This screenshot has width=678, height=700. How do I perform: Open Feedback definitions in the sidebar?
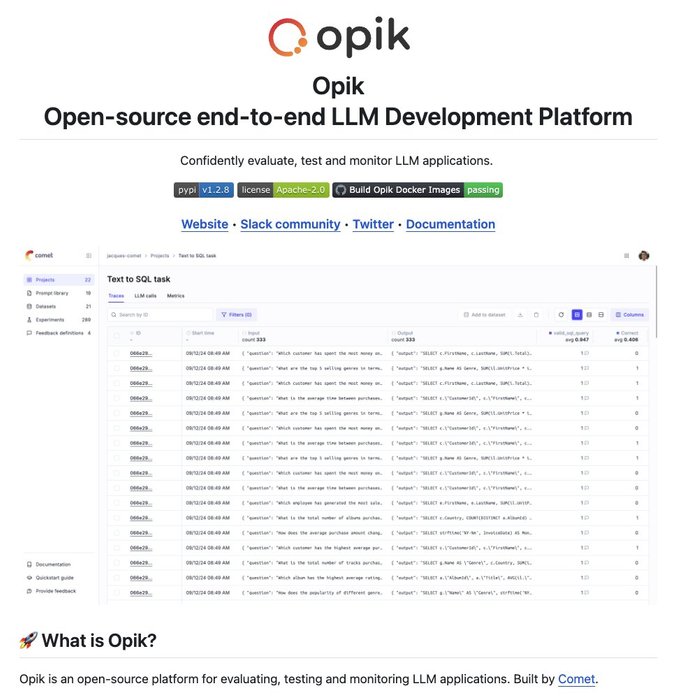(58, 333)
